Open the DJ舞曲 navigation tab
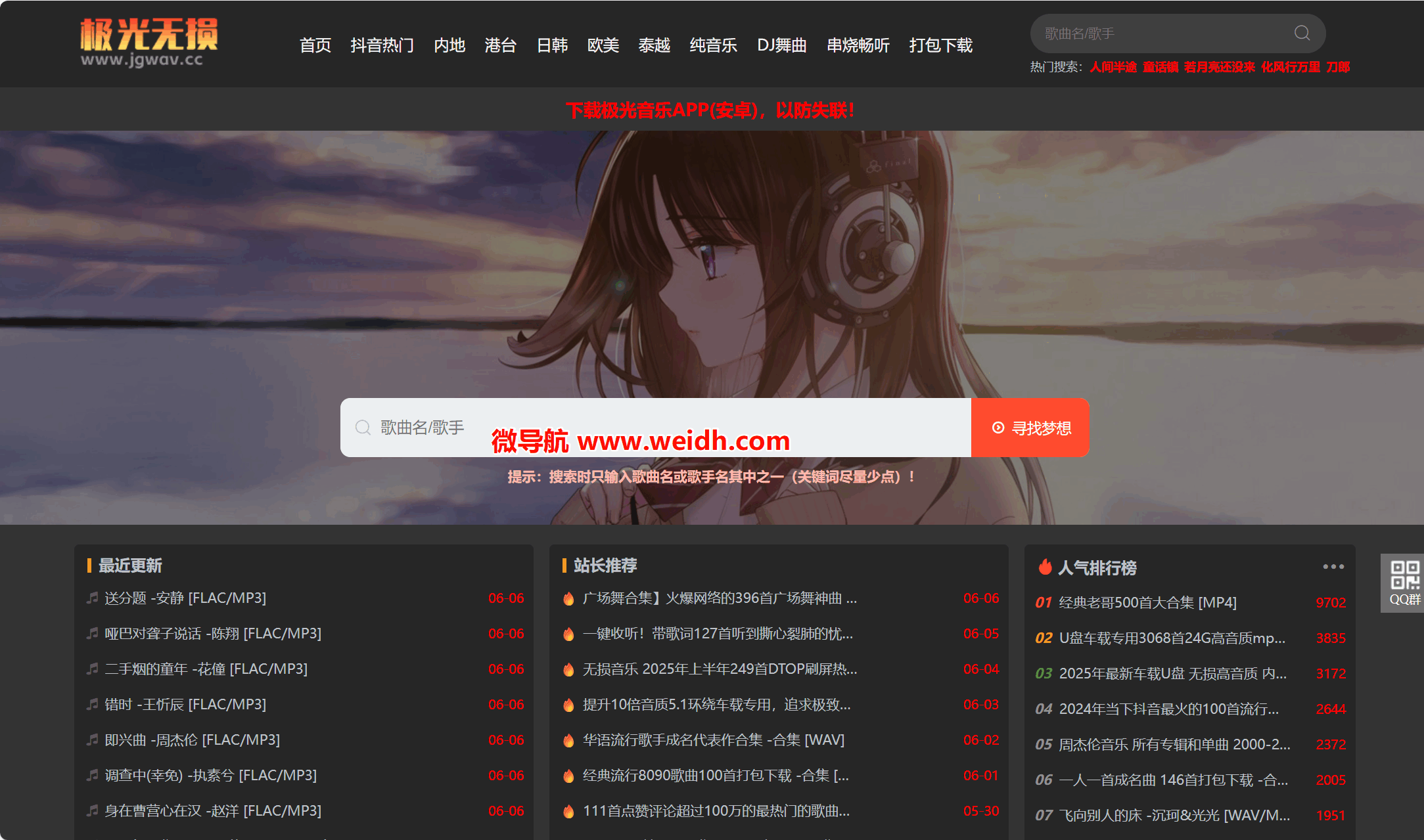The width and height of the screenshot is (1424, 840). [x=781, y=45]
